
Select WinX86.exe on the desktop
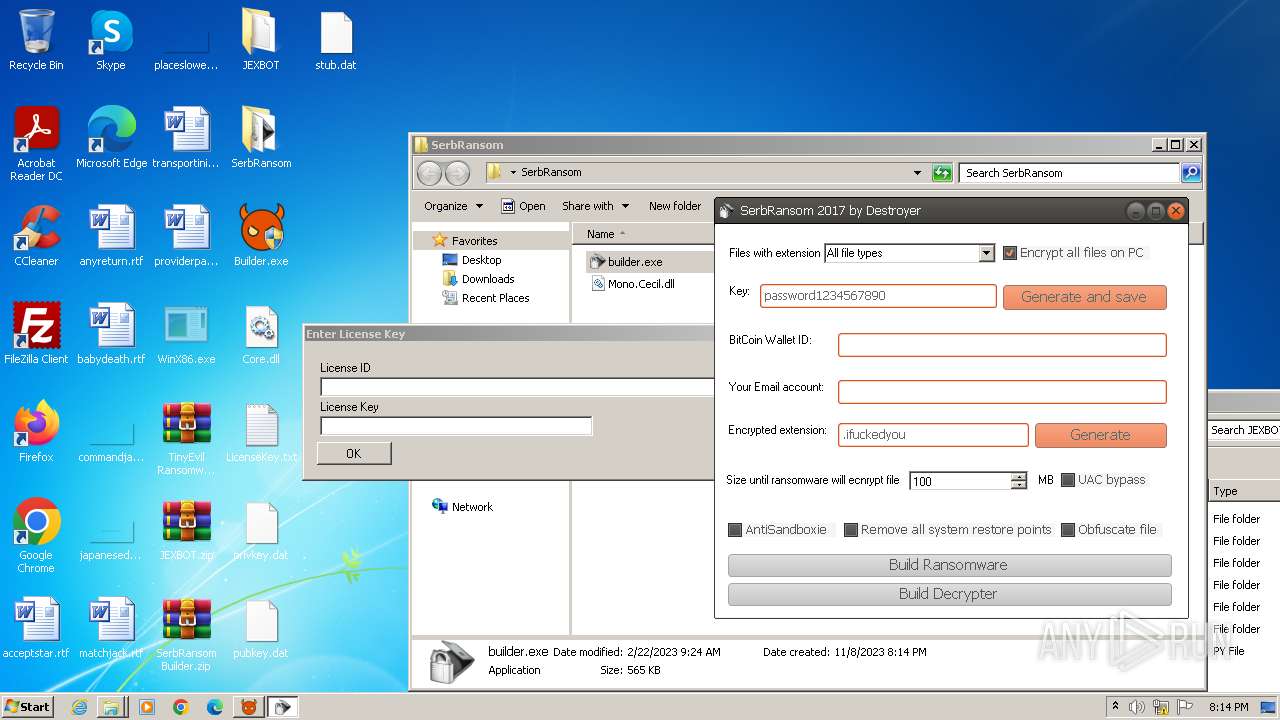point(186,334)
